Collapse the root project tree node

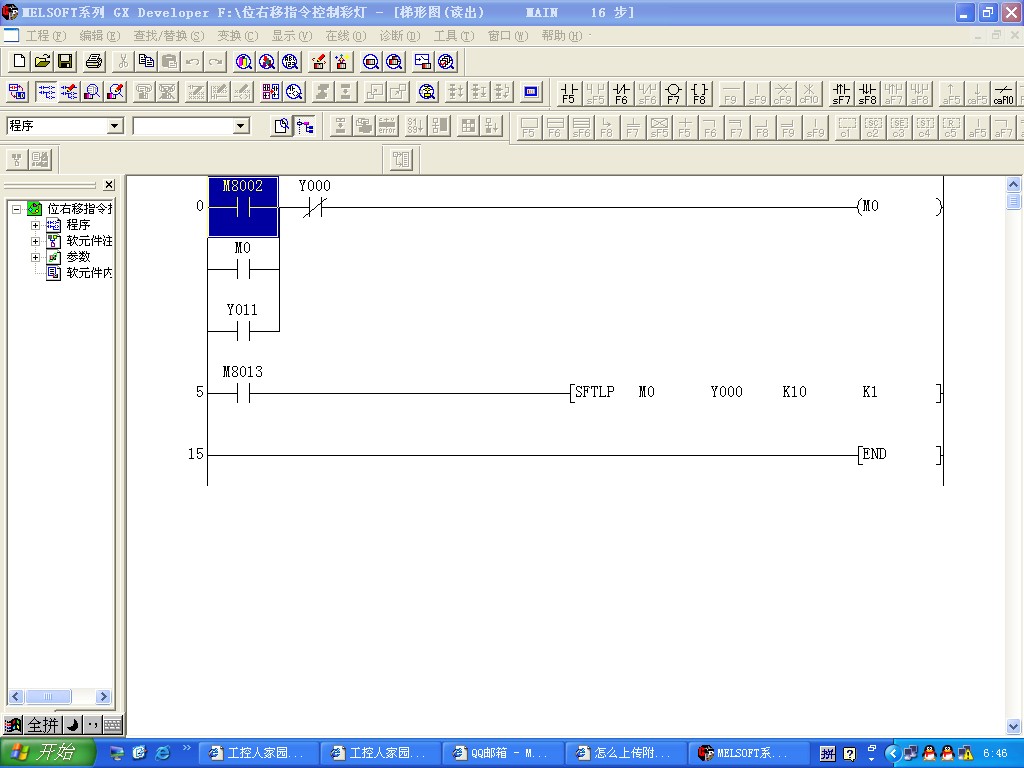click(x=17, y=209)
